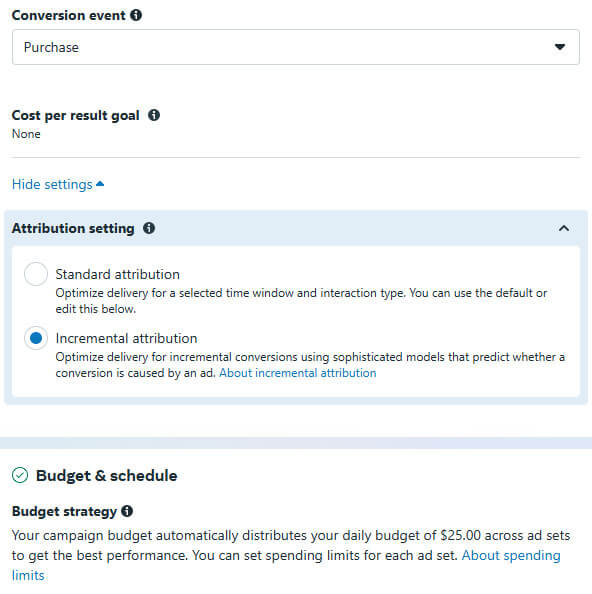Click the Cost per result goal info icon
Screen dimensions: 592x594
[154, 115]
